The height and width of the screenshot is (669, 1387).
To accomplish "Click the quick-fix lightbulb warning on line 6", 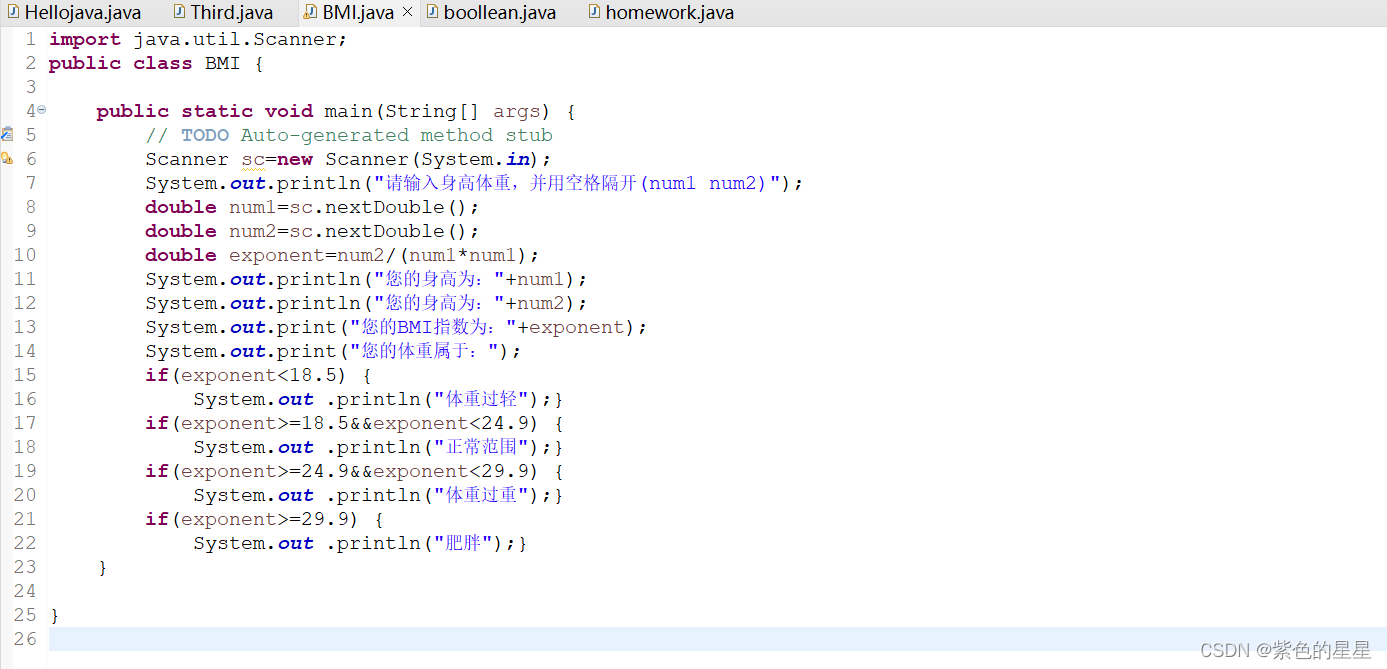I will coord(6,158).
